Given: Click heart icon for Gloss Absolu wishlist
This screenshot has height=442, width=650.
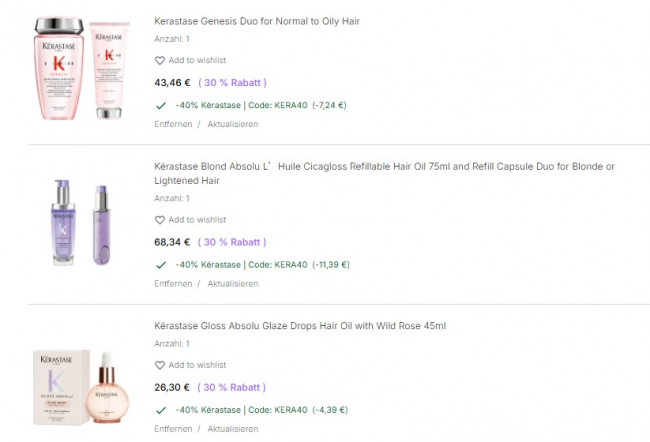Looking at the screenshot, I should (160, 365).
